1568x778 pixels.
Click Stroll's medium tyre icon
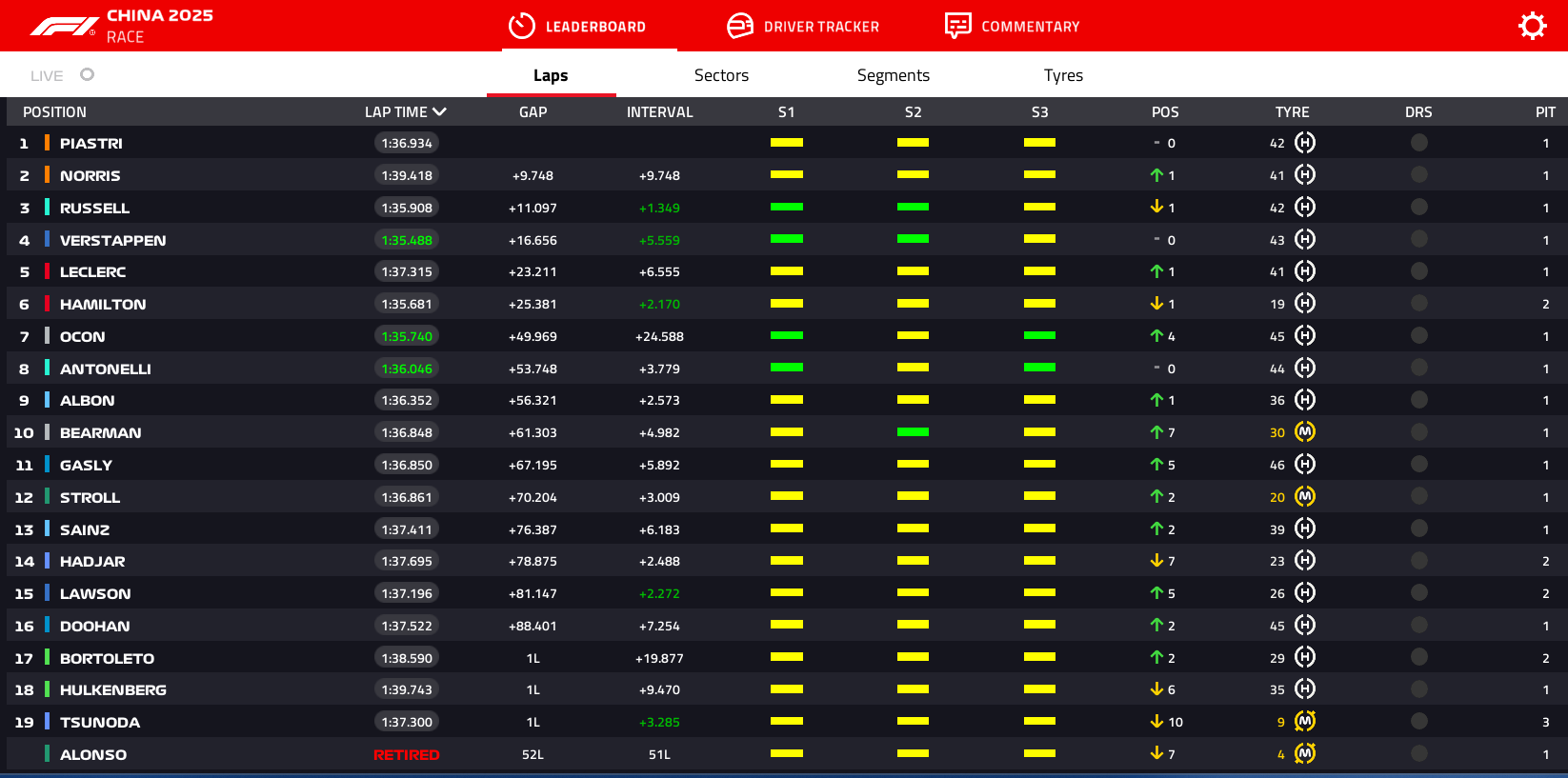(1305, 497)
